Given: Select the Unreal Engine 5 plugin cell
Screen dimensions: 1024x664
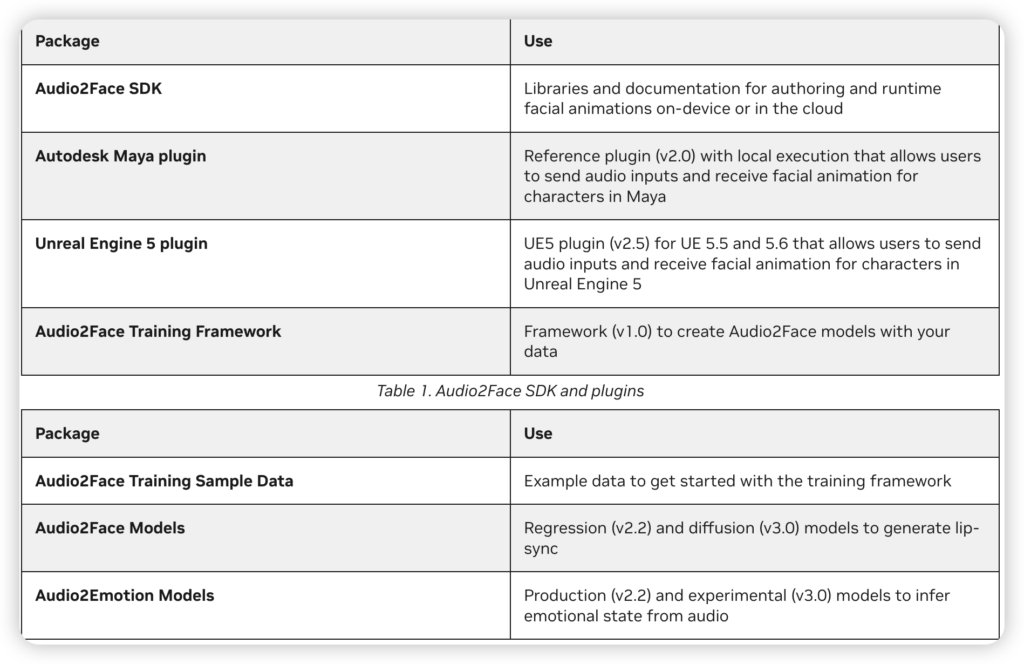Looking at the screenshot, I should click(122, 244).
